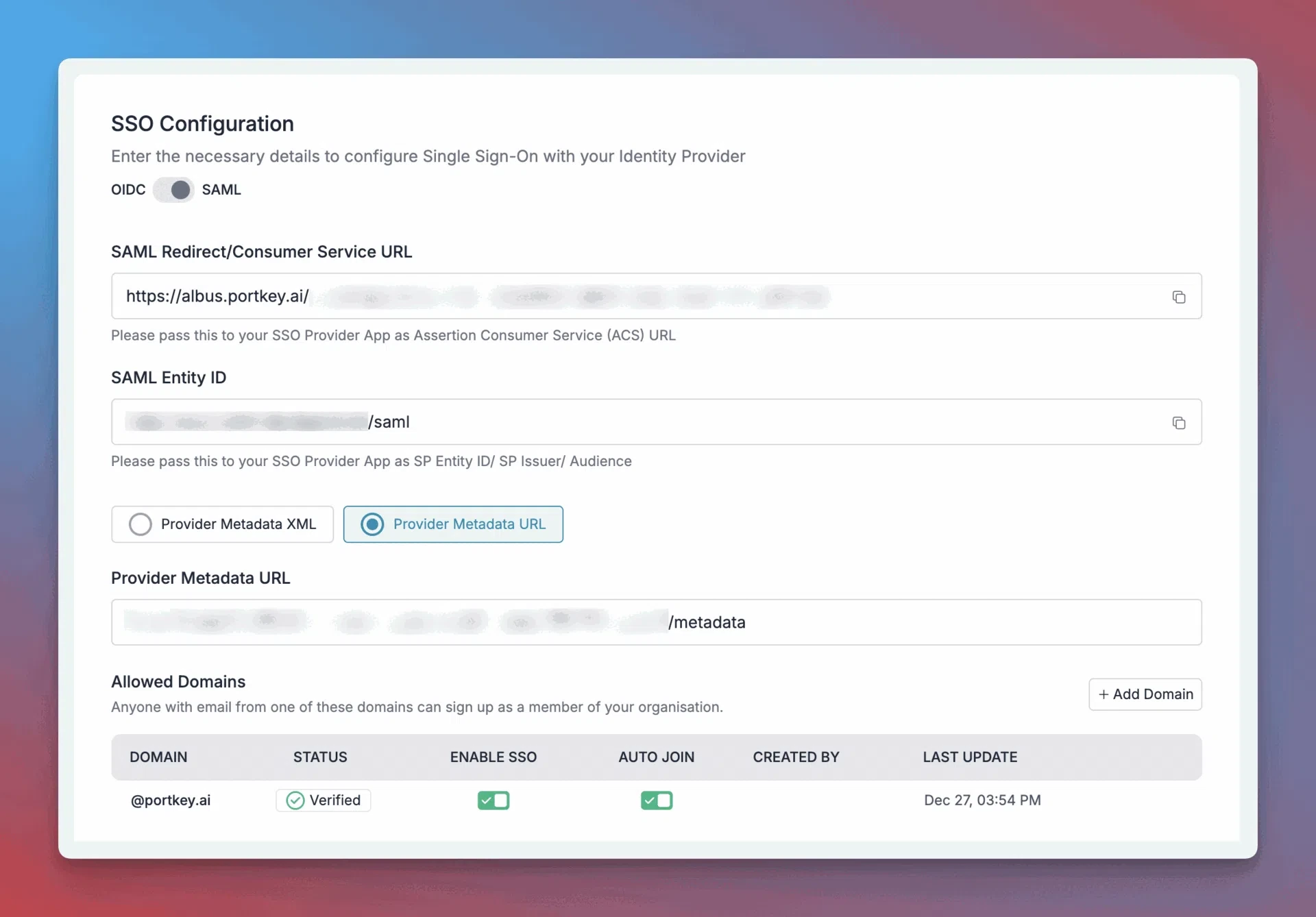Click the STATUS column header
The image size is (1316, 917).
(x=320, y=757)
